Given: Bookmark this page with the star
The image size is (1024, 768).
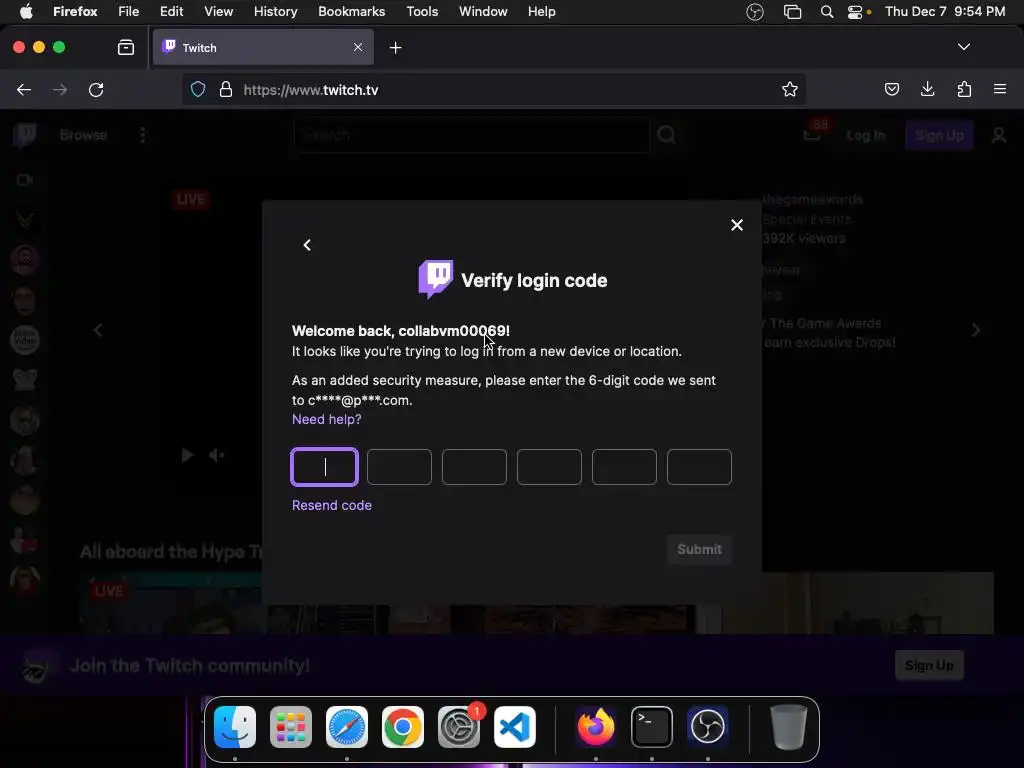Looking at the screenshot, I should (x=790, y=89).
